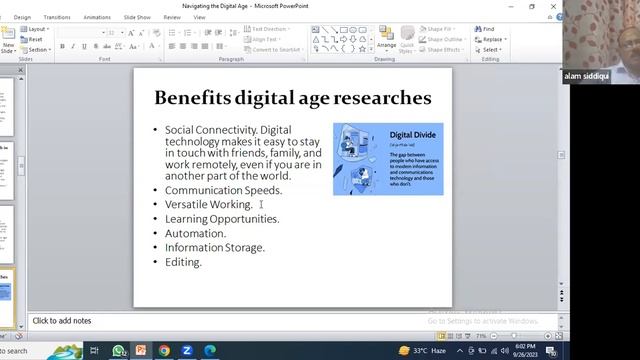Click in the notes pane text
This screenshot has width=640, height=360.
62,321
